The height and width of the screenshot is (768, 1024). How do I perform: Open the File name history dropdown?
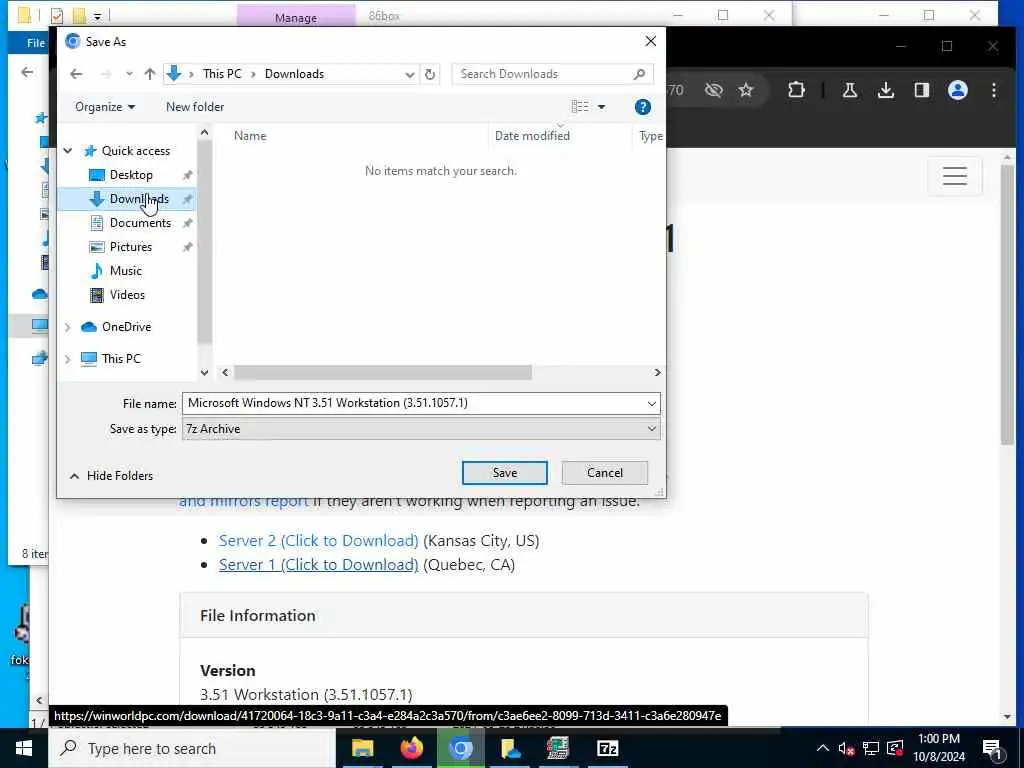651,404
